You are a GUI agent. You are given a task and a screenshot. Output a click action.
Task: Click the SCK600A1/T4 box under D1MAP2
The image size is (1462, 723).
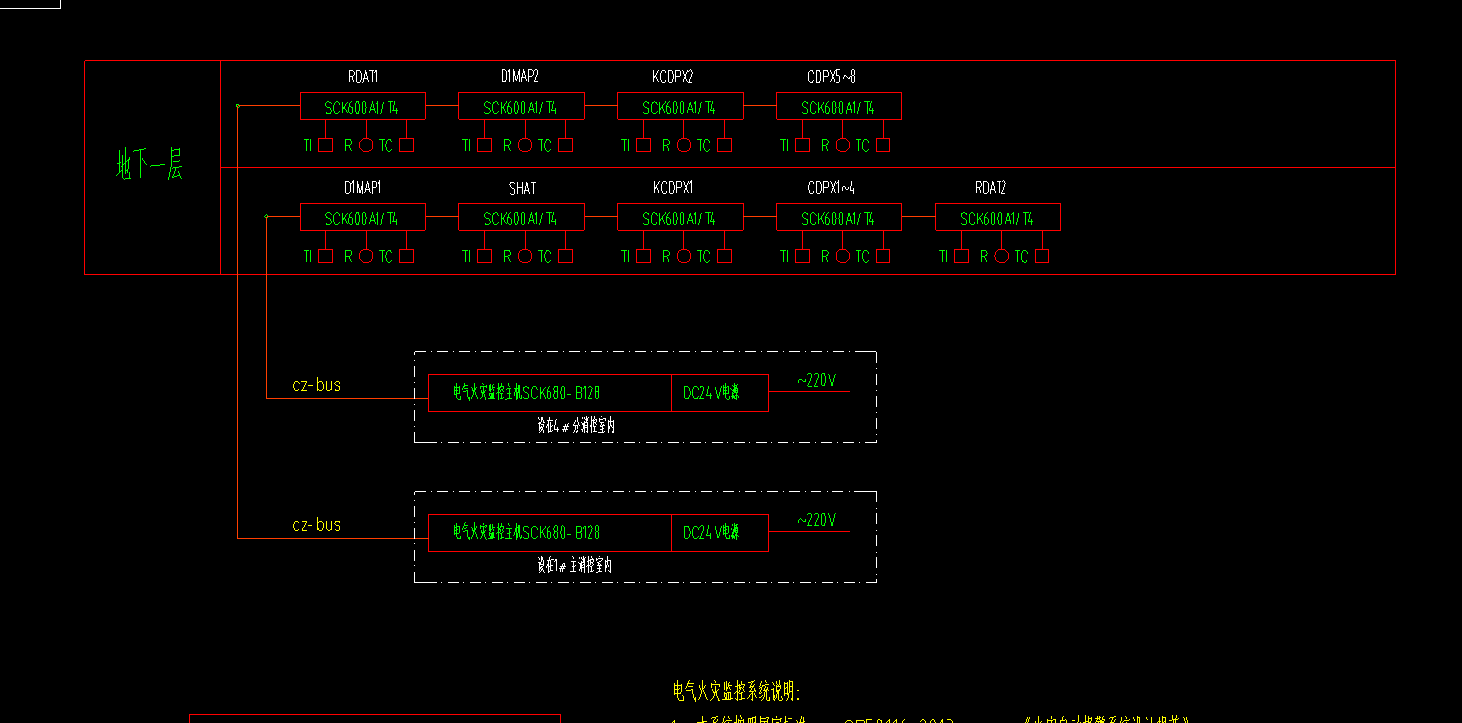(x=521, y=107)
